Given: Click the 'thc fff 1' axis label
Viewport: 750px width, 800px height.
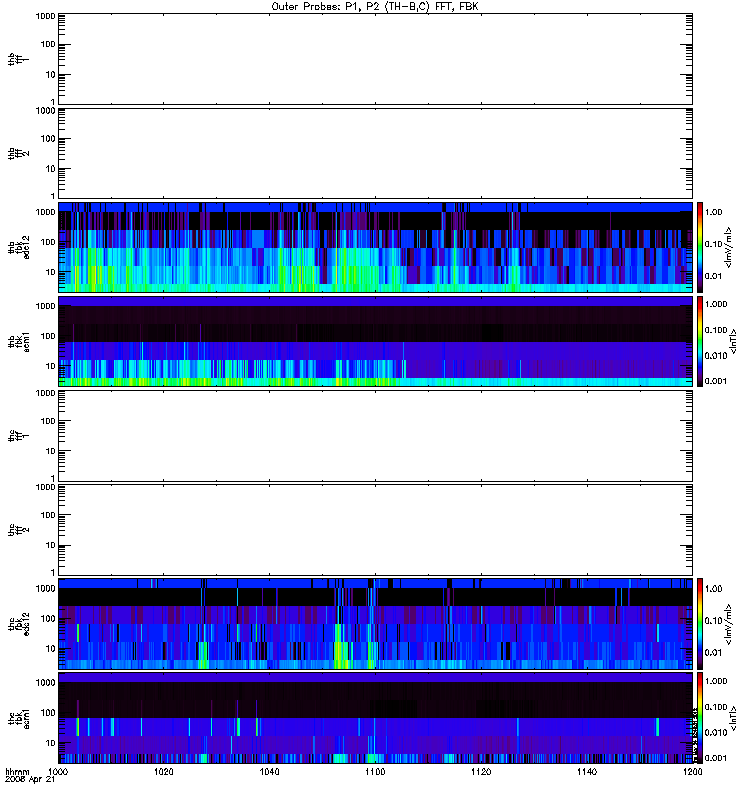Looking at the screenshot, I should [18, 436].
